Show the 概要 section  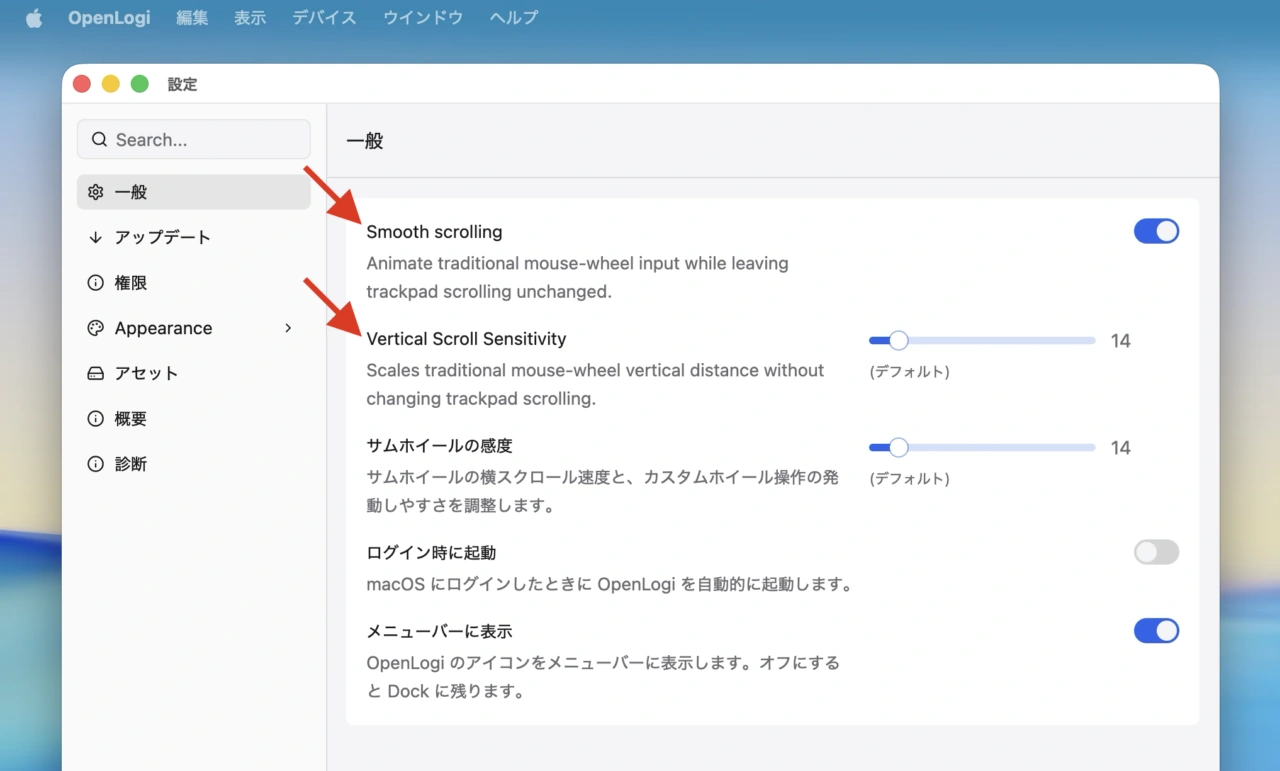[194, 419]
